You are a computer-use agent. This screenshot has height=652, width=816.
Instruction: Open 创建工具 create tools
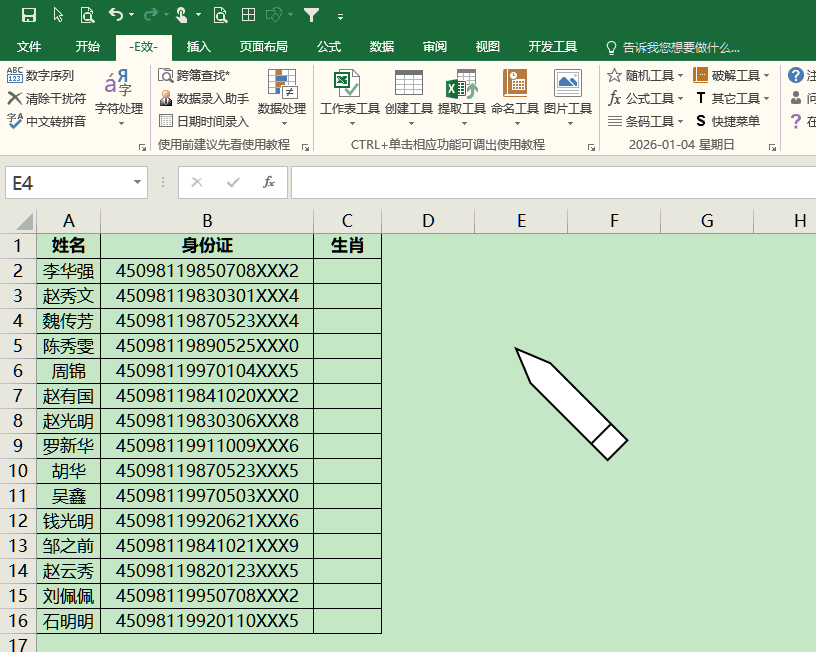pyautogui.click(x=408, y=94)
